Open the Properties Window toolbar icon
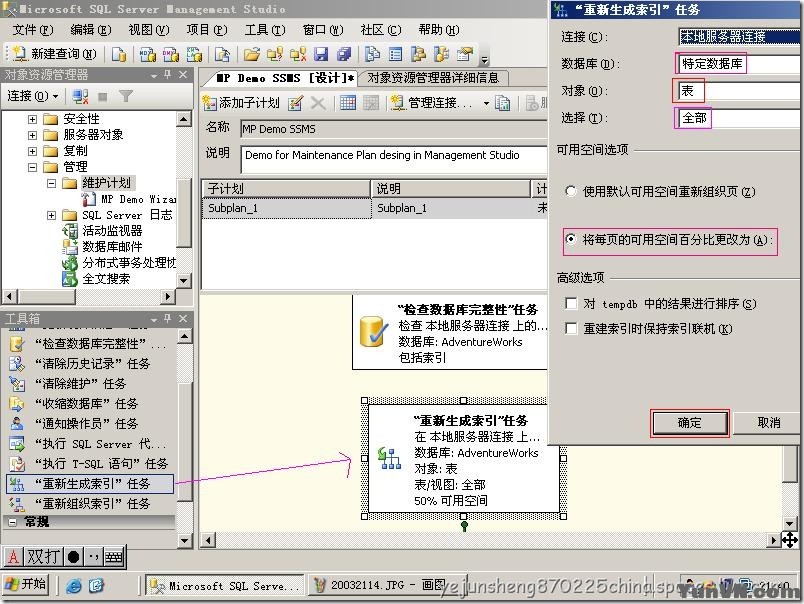The width and height of the screenshot is (804, 604). click(x=465, y=54)
